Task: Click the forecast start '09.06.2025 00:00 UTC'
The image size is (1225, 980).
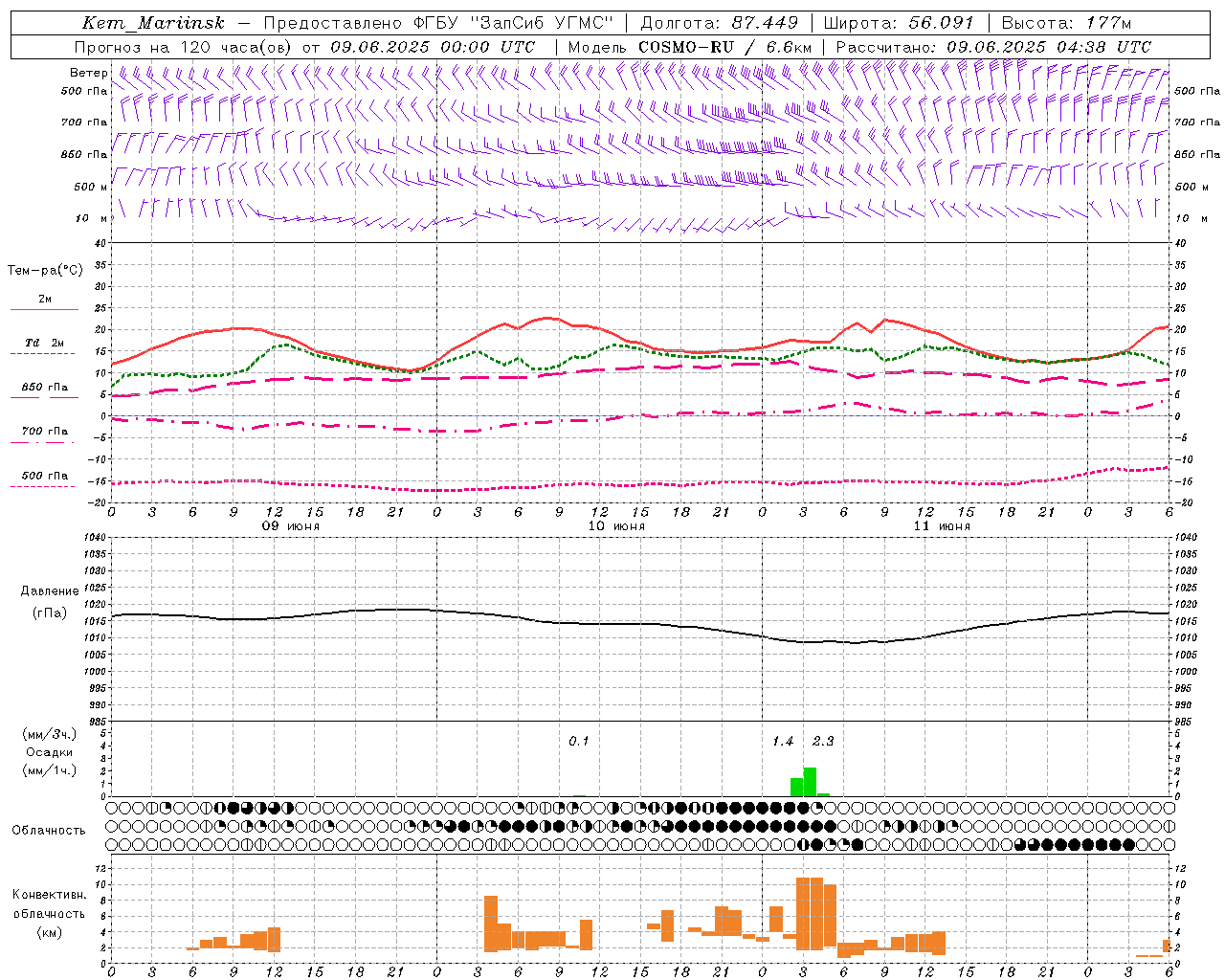Action: click(x=433, y=47)
